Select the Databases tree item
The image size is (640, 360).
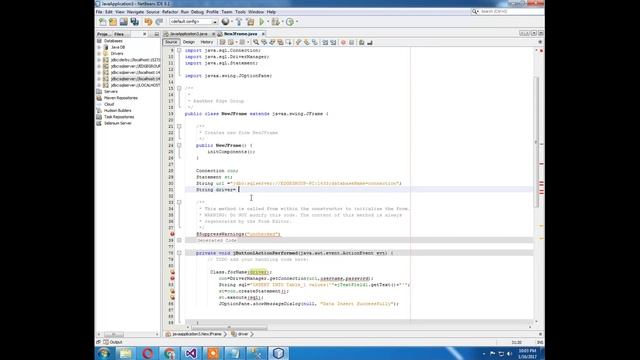tap(113, 41)
